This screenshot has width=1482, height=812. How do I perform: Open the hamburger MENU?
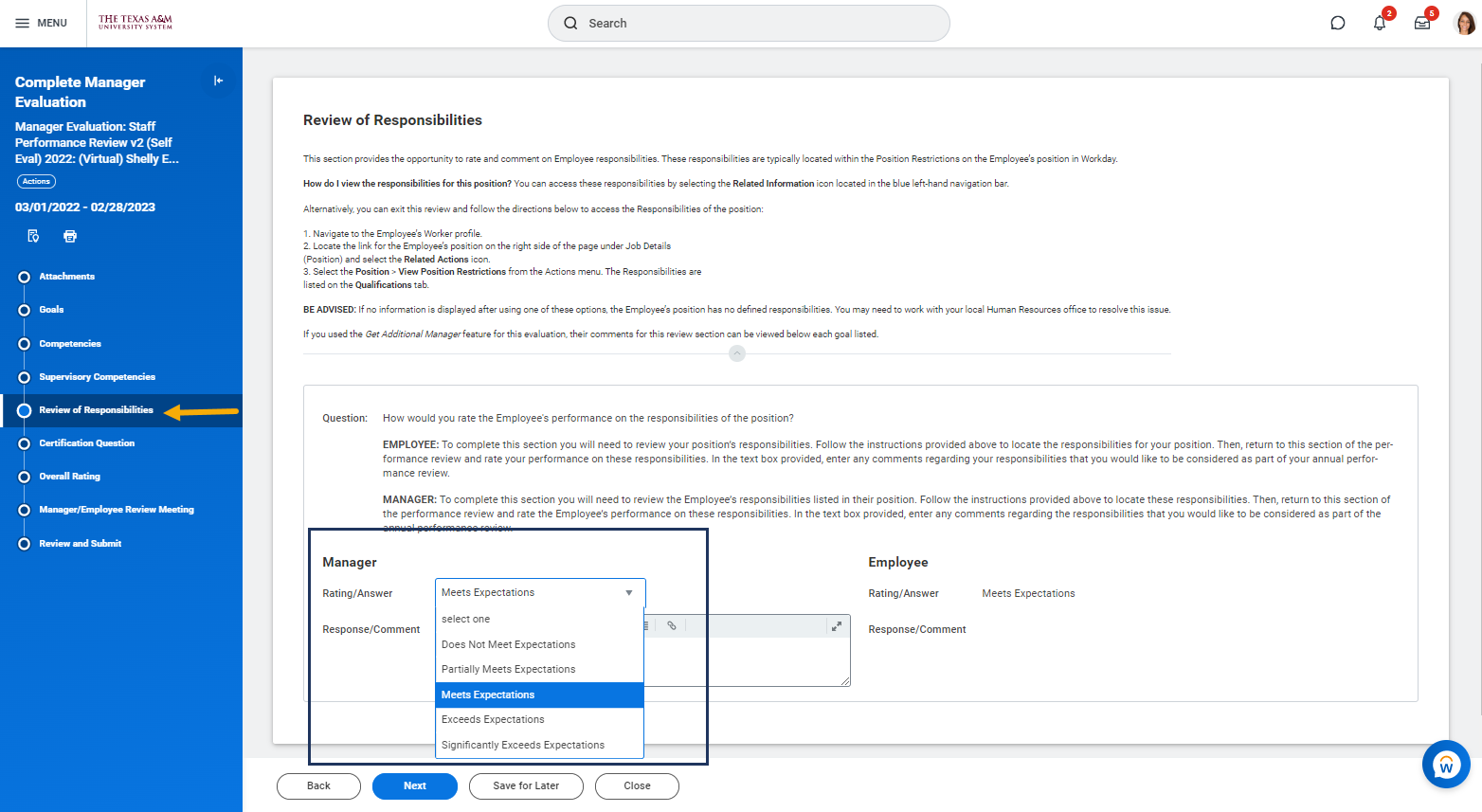42,23
